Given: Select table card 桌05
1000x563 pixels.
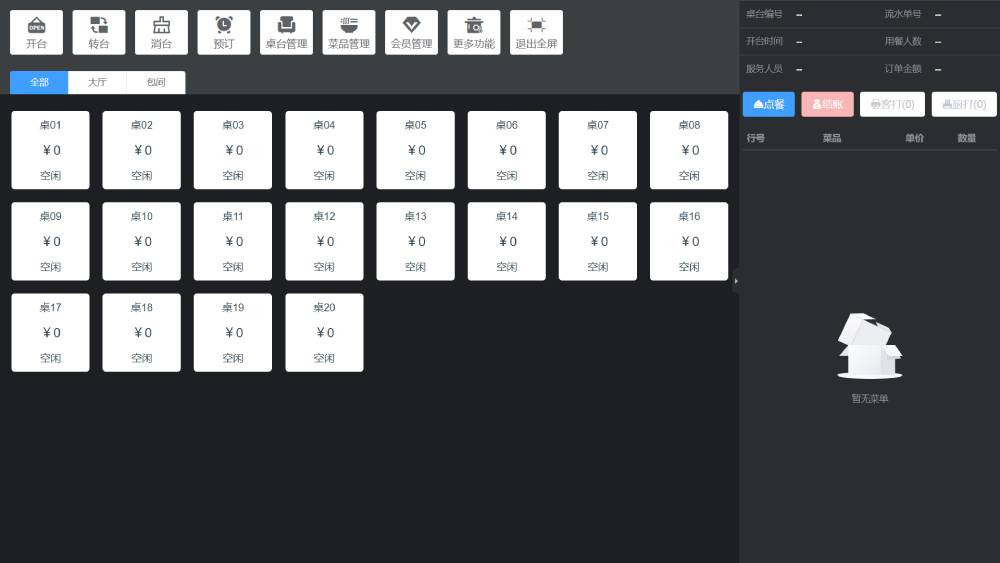Looking at the screenshot, I should 415,150.
